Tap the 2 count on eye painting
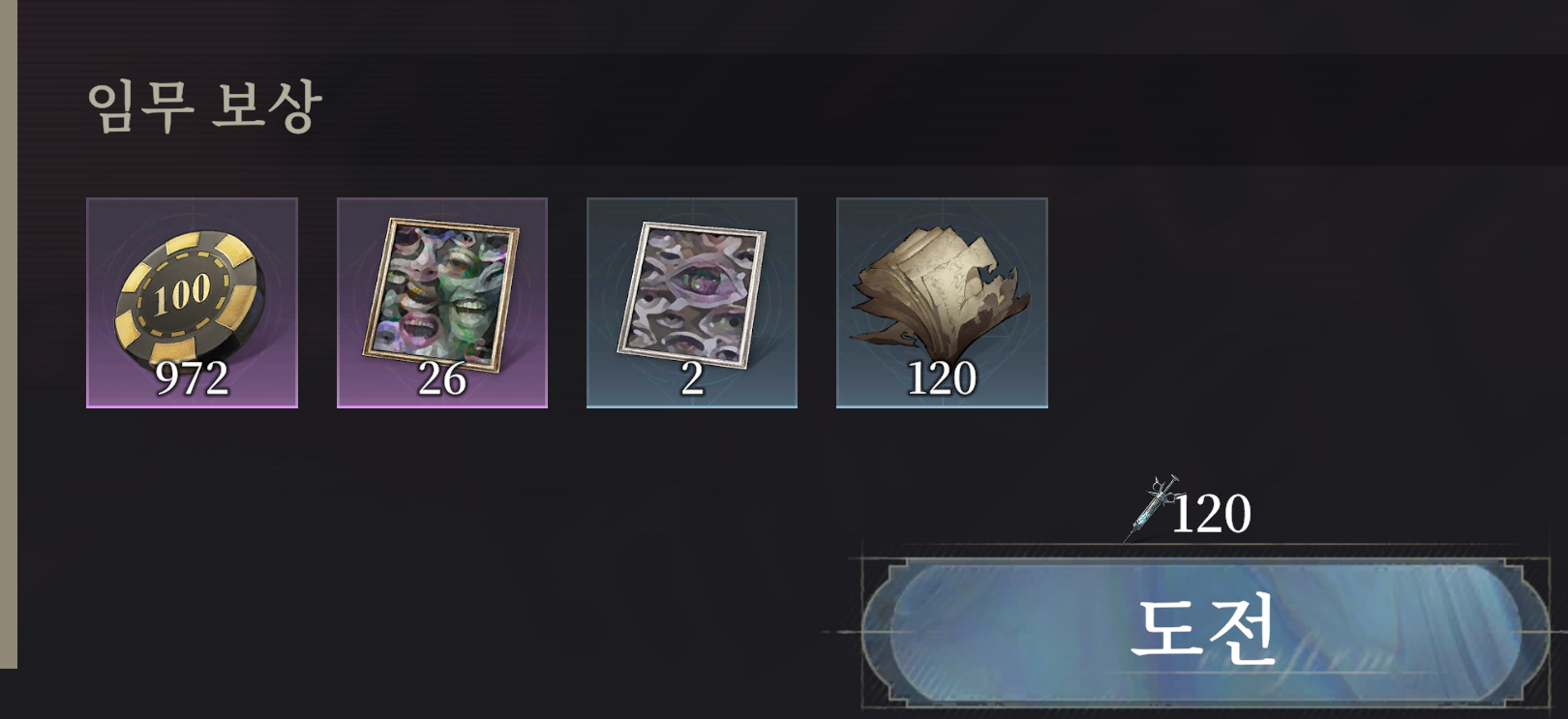Screen dimensions: 1568x719 point(692,378)
